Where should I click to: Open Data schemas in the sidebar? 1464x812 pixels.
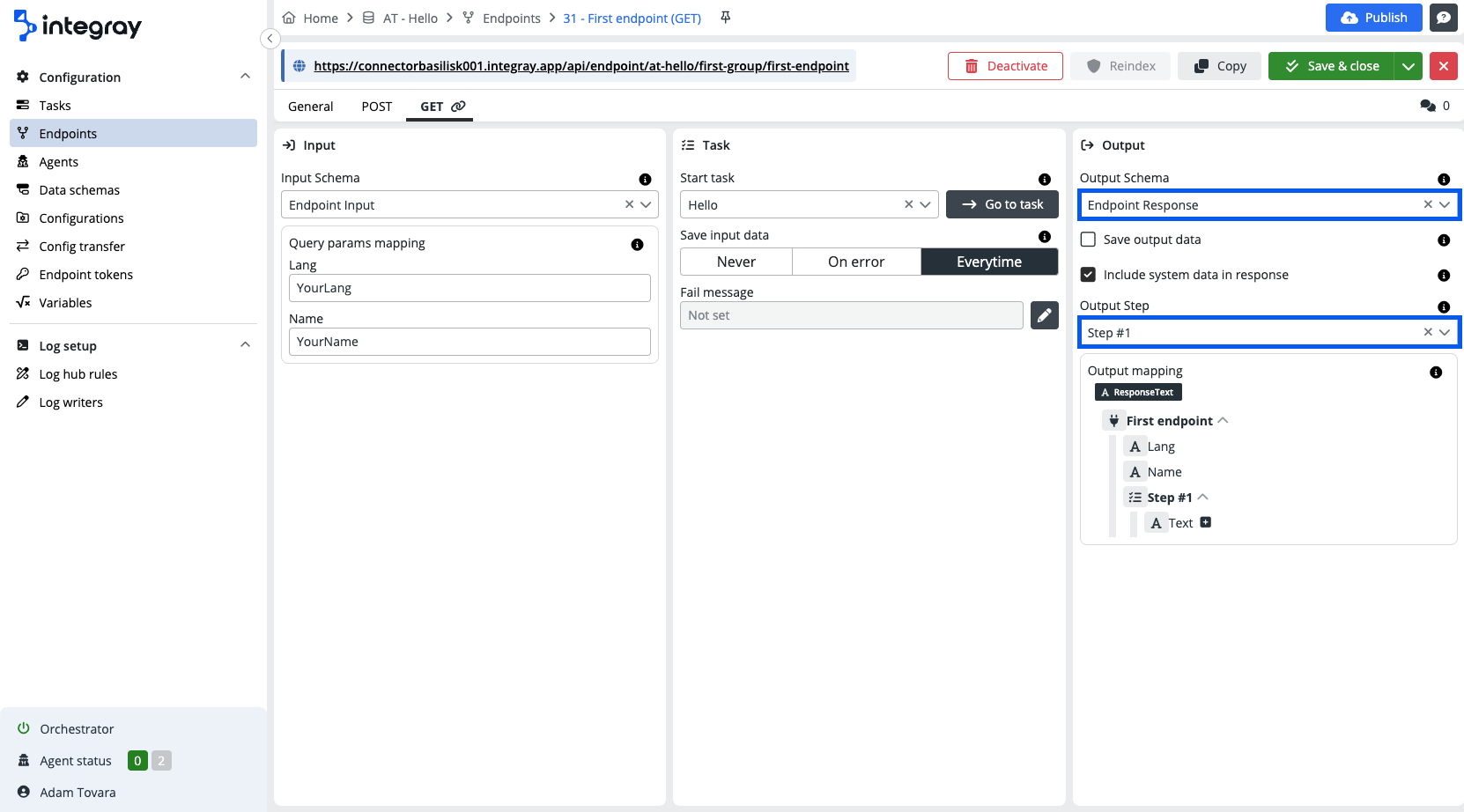[x=79, y=190]
